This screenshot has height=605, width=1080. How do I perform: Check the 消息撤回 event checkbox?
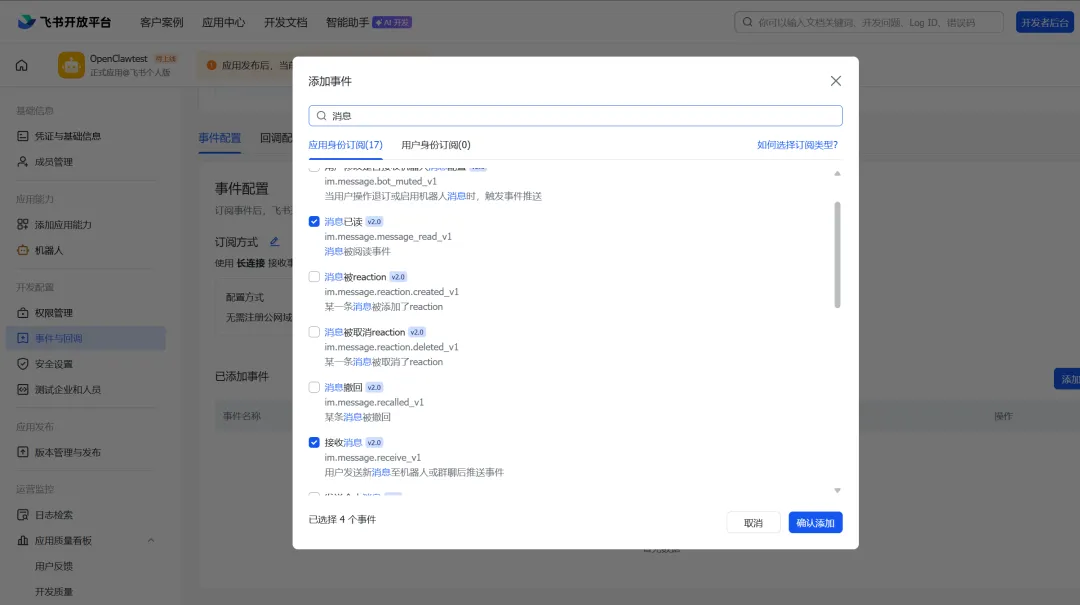(x=314, y=387)
